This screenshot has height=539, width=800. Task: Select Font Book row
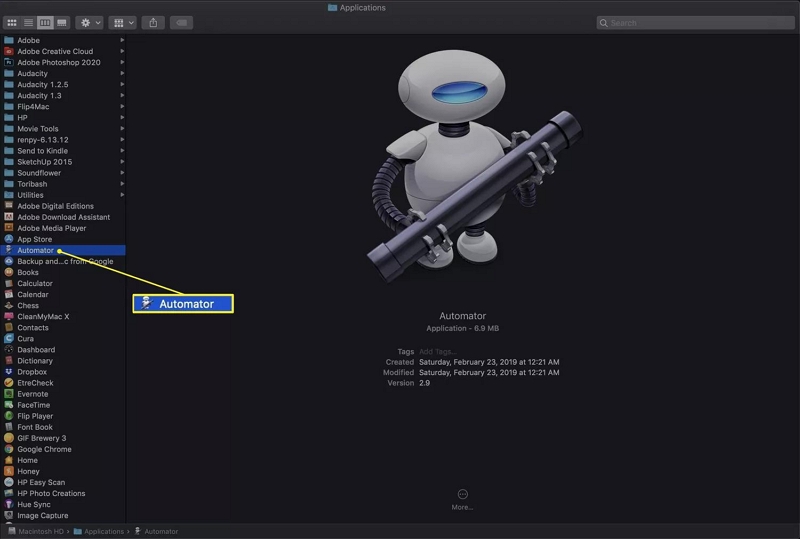tap(63, 427)
